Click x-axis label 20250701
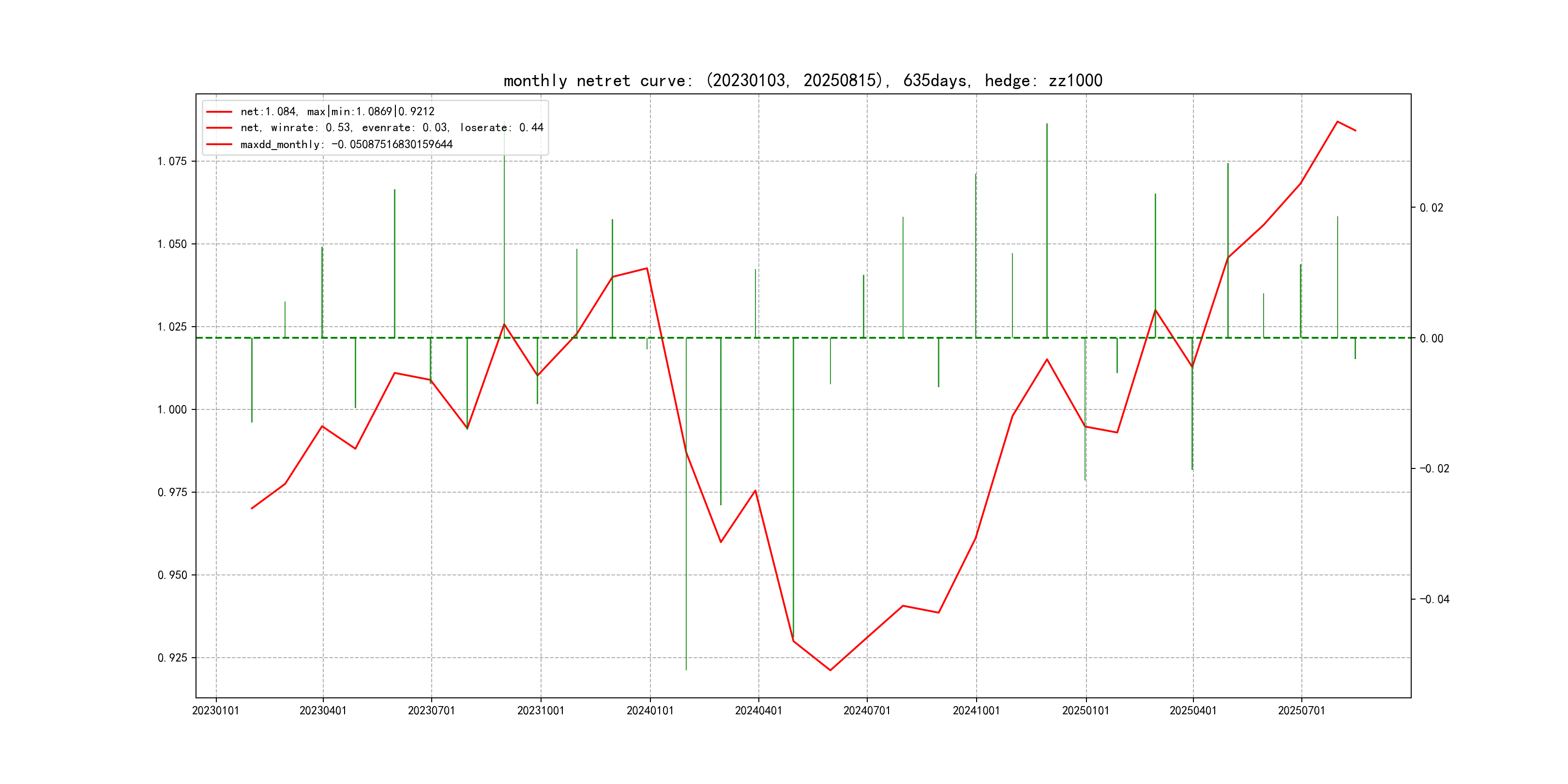 coord(1301,710)
